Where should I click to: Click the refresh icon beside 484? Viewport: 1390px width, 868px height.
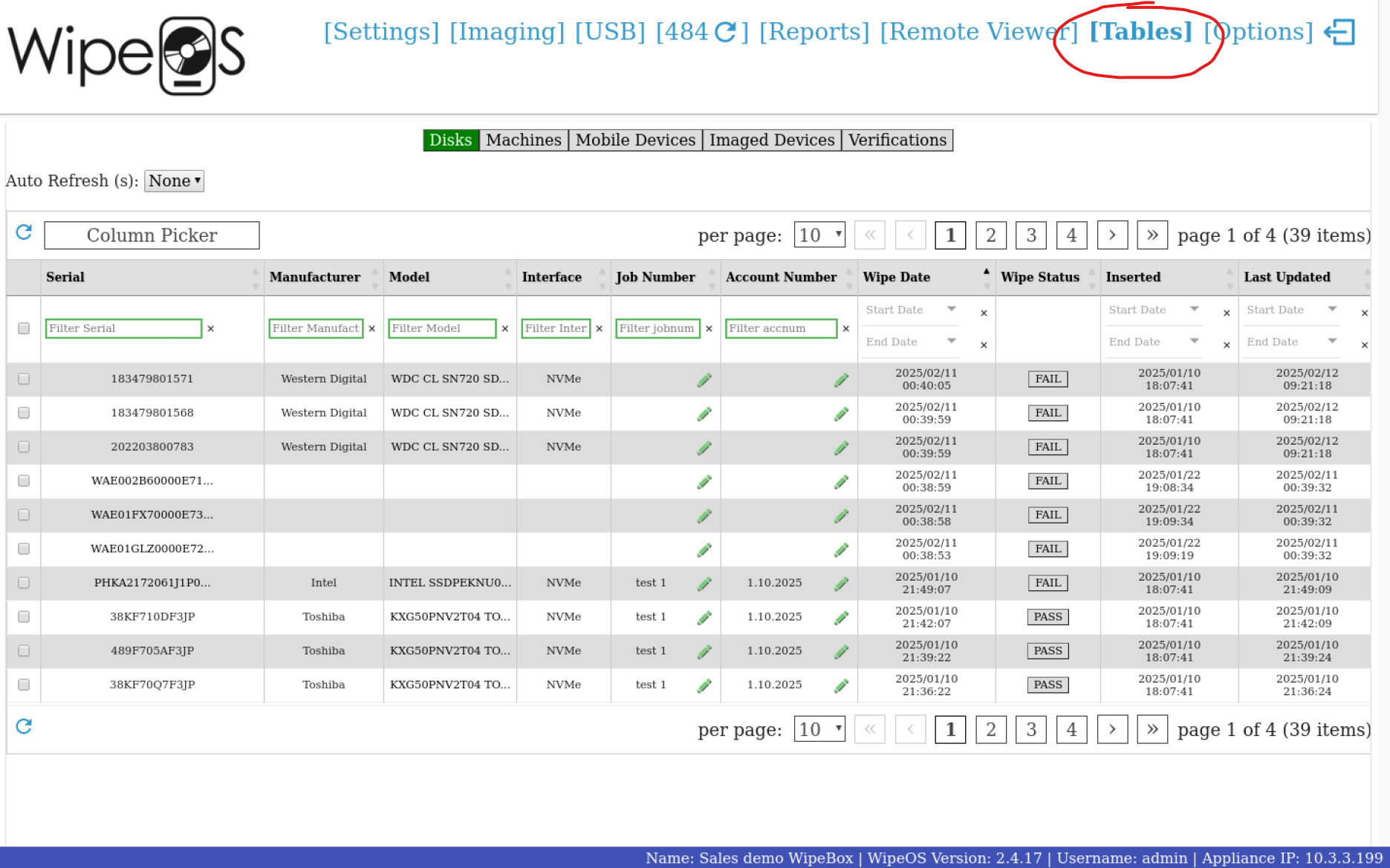click(x=725, y=32)
